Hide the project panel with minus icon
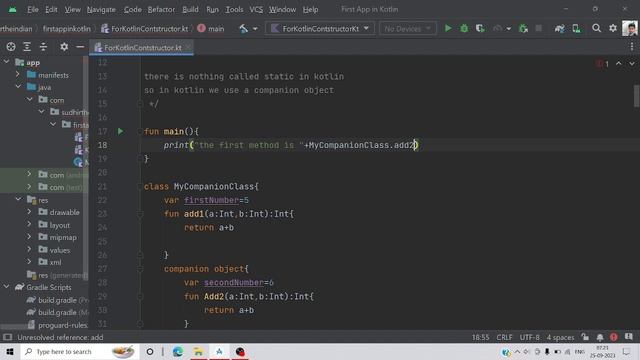Image resolution: width=640 pixels, height=360 pixels. coord(80,47)
